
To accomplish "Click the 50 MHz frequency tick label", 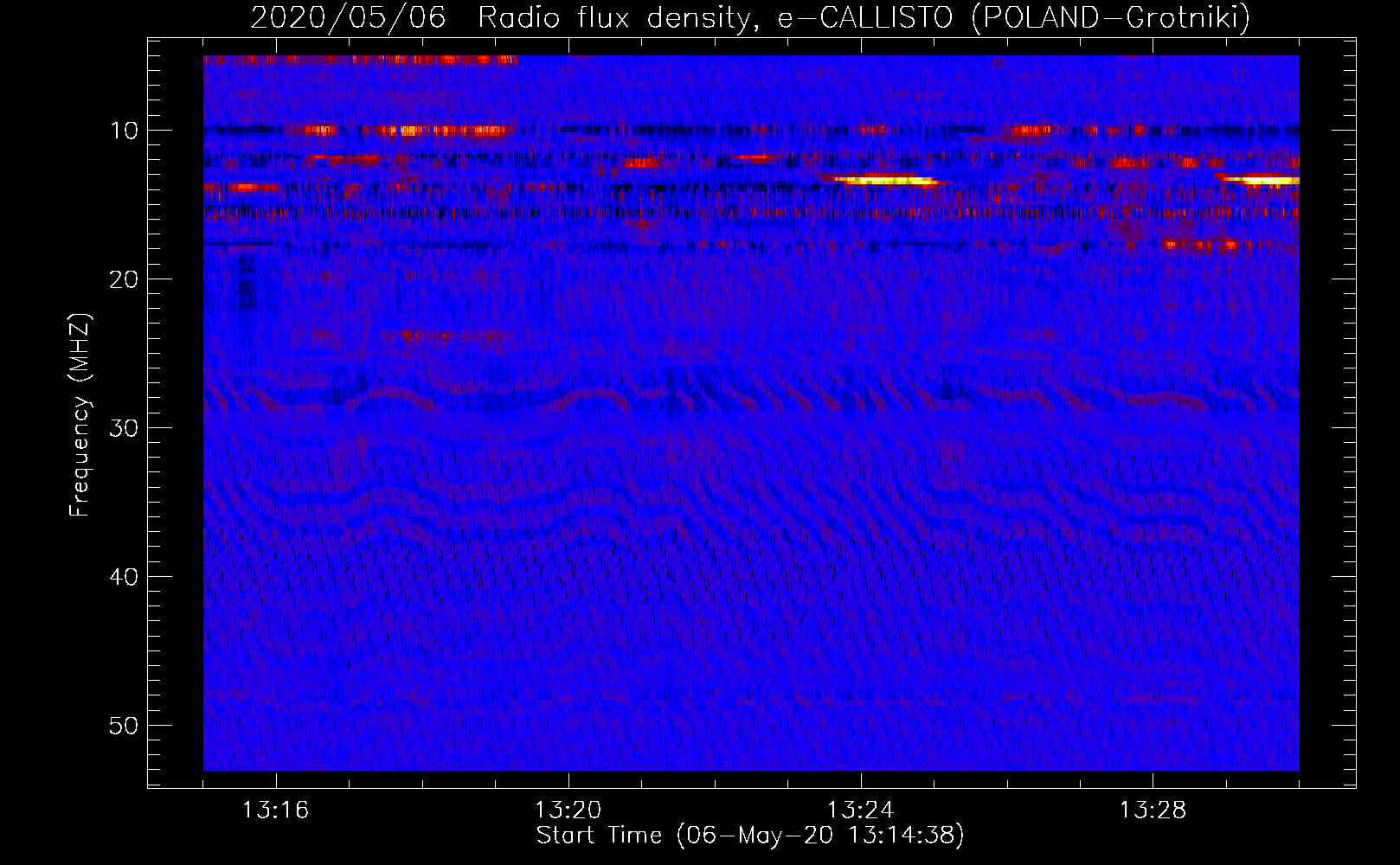I will [125, 726].
